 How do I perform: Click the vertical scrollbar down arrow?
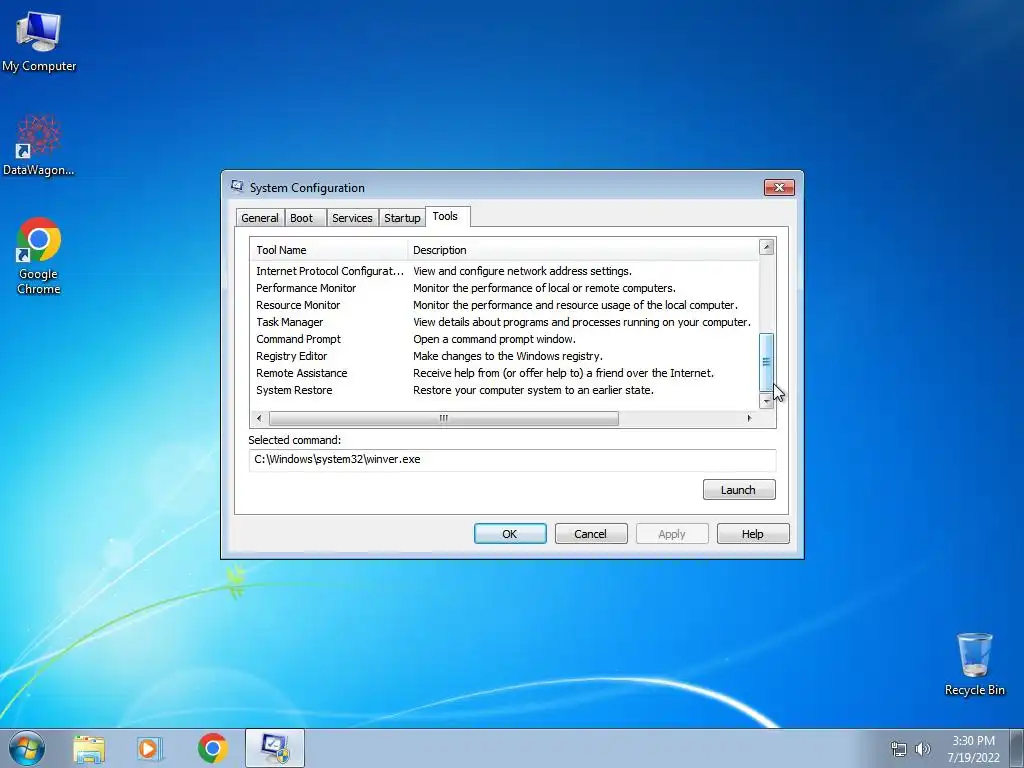(767, 401)
